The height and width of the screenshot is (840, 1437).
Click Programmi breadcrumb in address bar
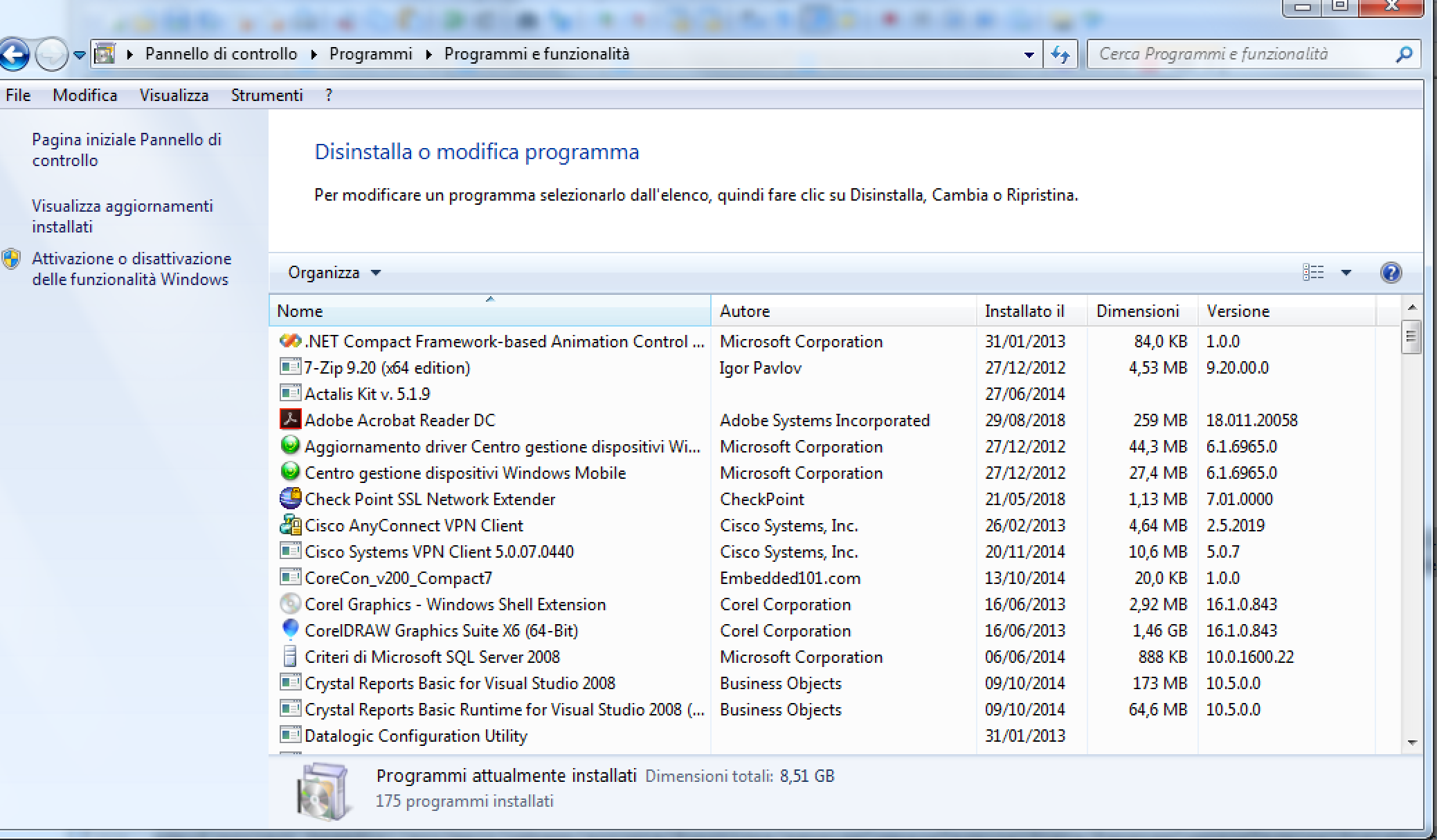(370, 54)
